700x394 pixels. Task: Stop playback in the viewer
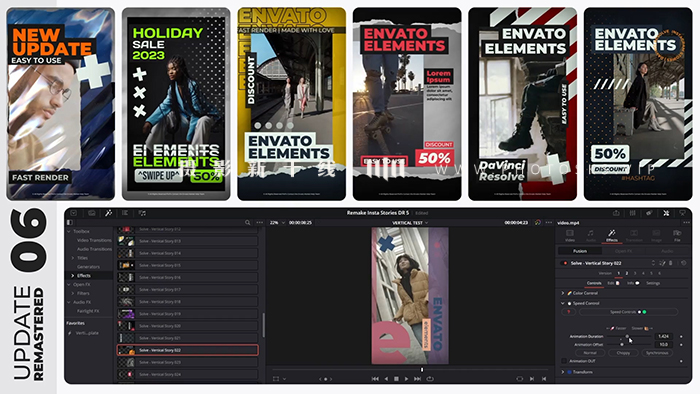tap(396, 378)
